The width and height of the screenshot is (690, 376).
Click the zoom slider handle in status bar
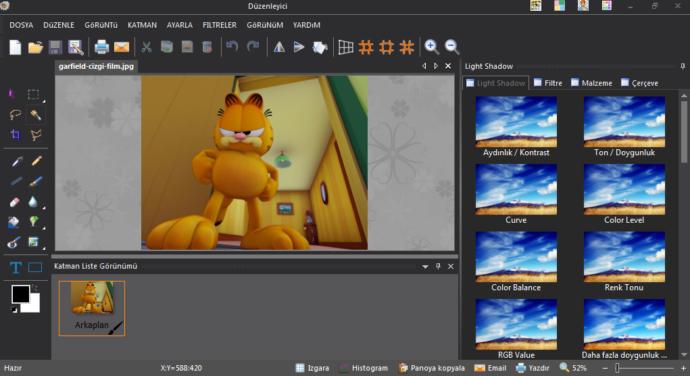click(617, 368)
